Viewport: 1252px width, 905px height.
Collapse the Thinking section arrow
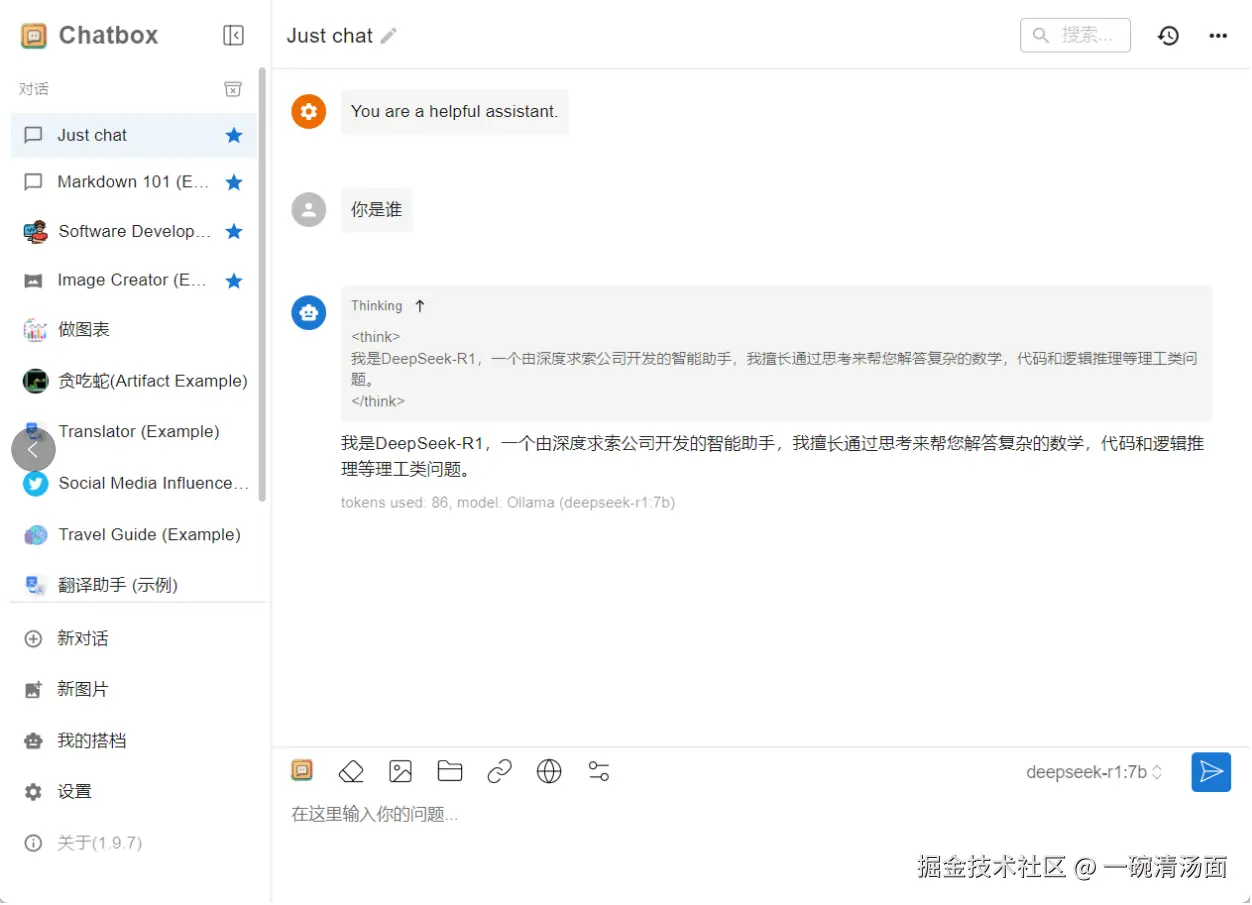420,306
